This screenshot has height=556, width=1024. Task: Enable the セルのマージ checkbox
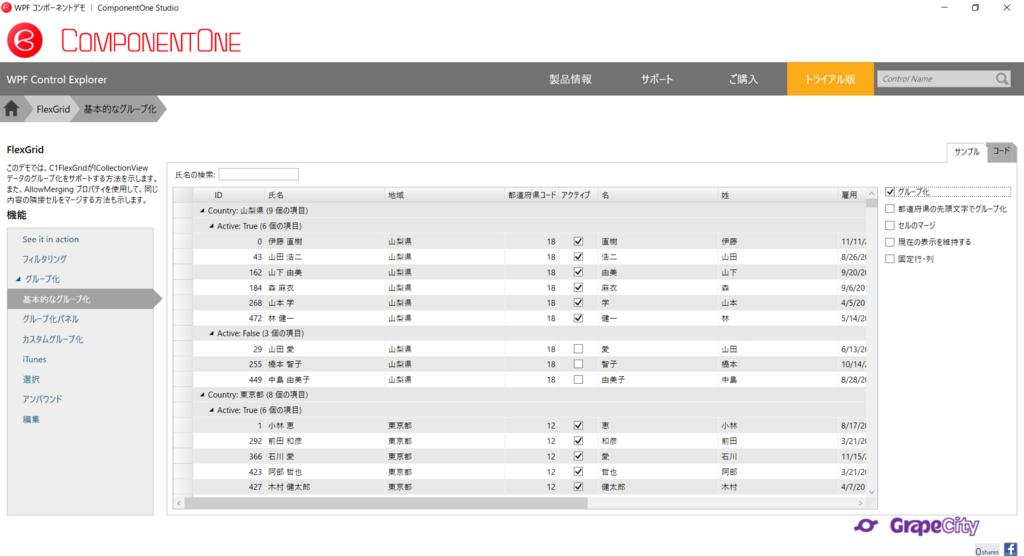[x=889, y=225]
